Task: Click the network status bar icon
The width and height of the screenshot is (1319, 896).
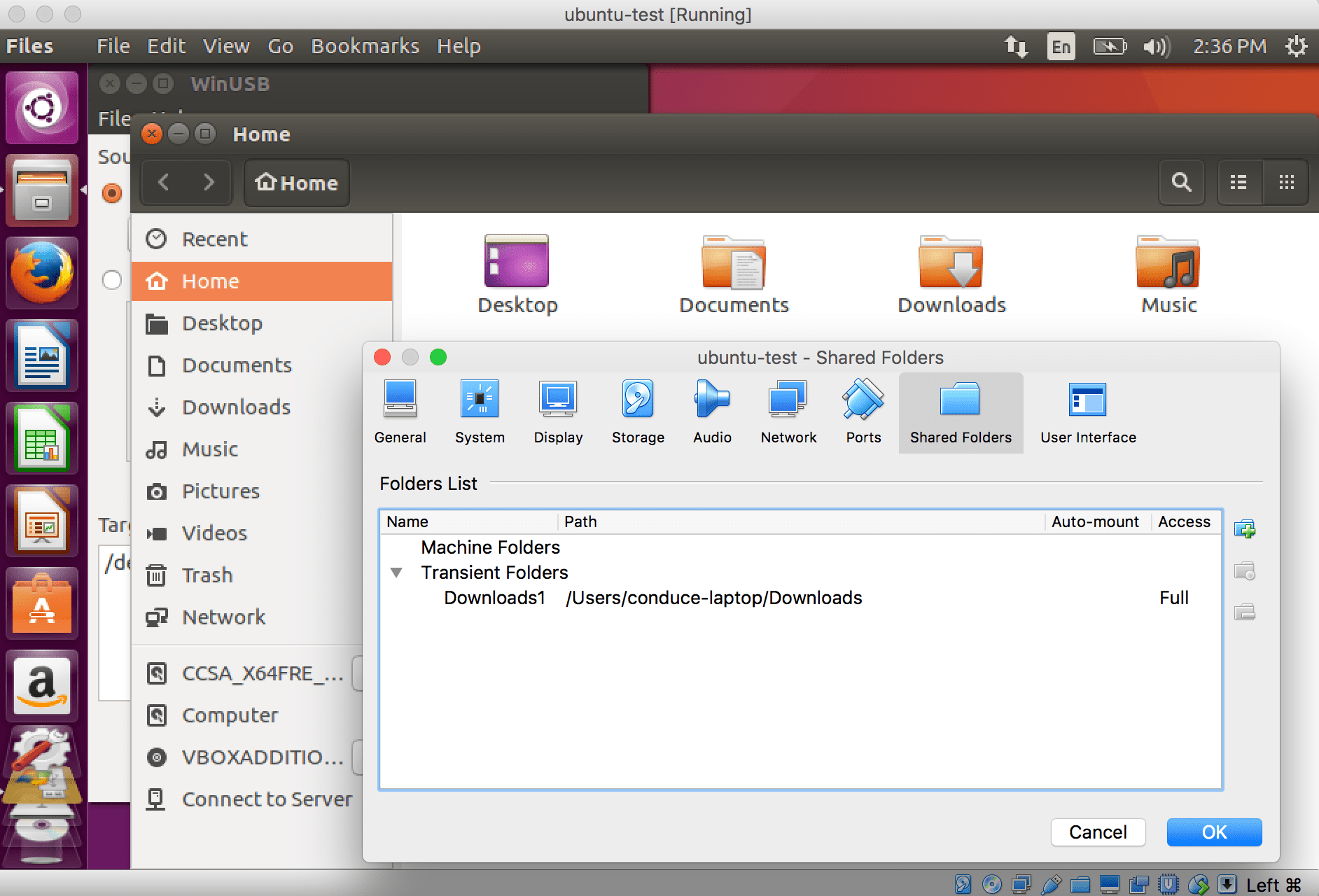Action: [x=1021, y=884]
